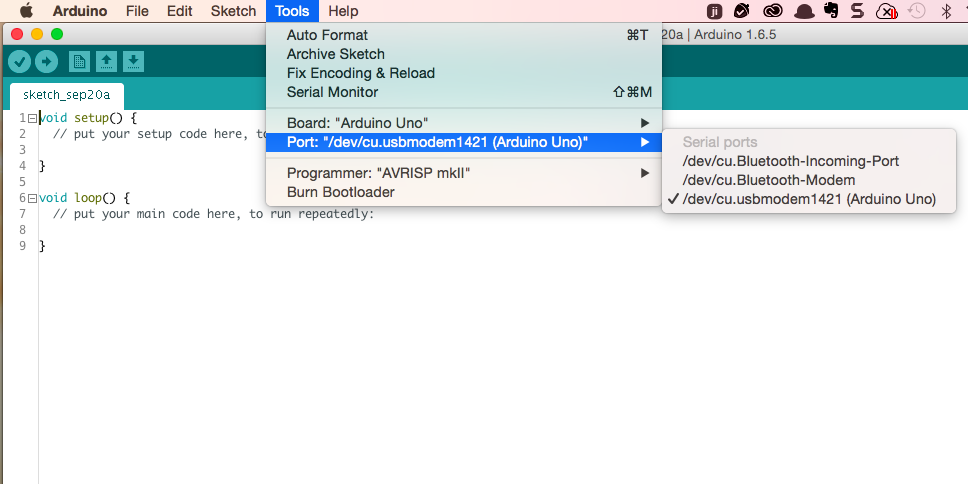The width and height of the screenshot is (968, 484).
Task: Click the closing brace on line 9
Action: [x=43, y=246]
